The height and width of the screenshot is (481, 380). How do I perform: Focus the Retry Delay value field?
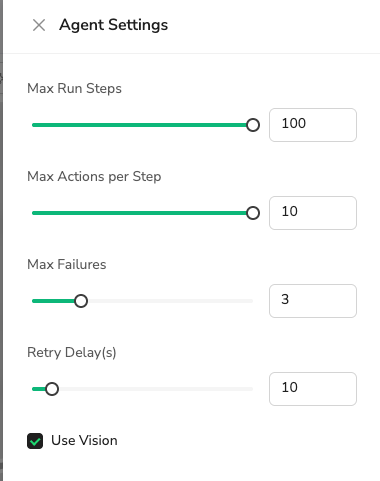point(313,389)
